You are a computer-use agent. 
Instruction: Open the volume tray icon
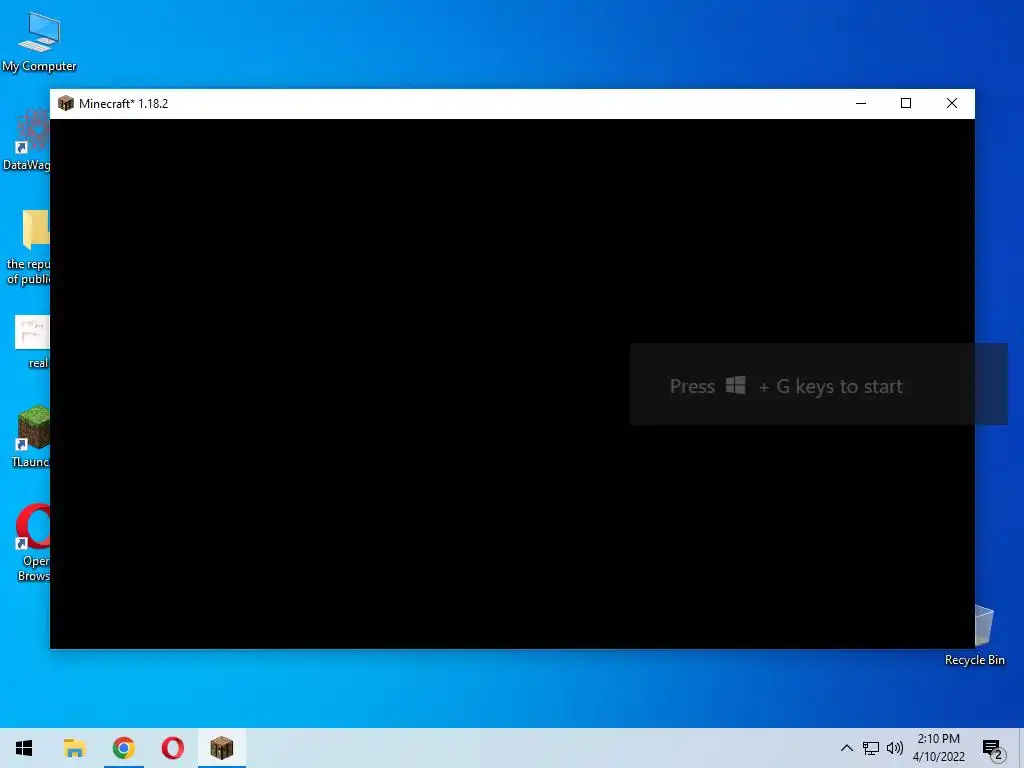tap(895, 748)
